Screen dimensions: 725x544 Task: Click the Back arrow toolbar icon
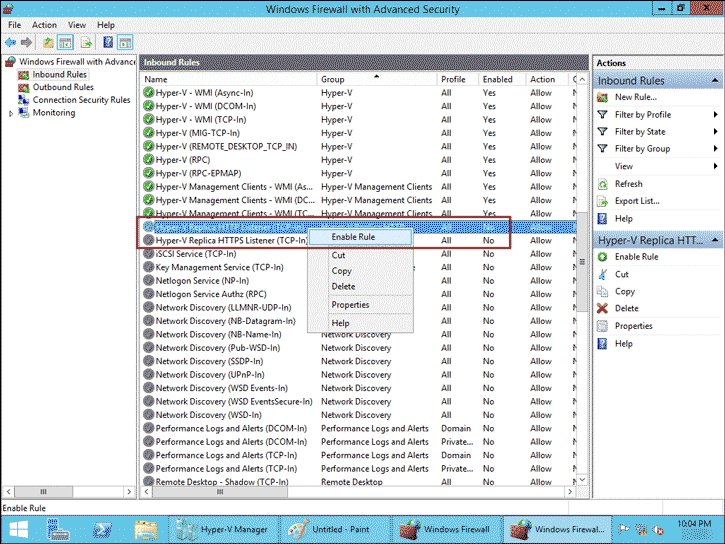coord(10,43)
